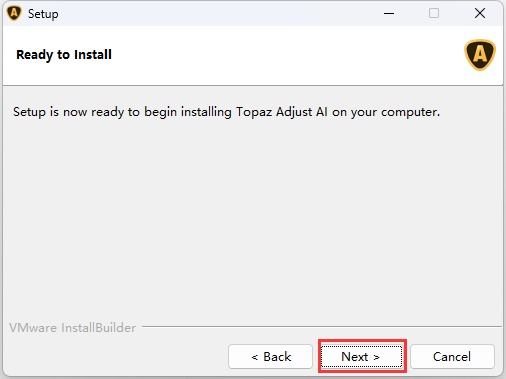Click the words 'your computer' in message

[x=395, y=113]
